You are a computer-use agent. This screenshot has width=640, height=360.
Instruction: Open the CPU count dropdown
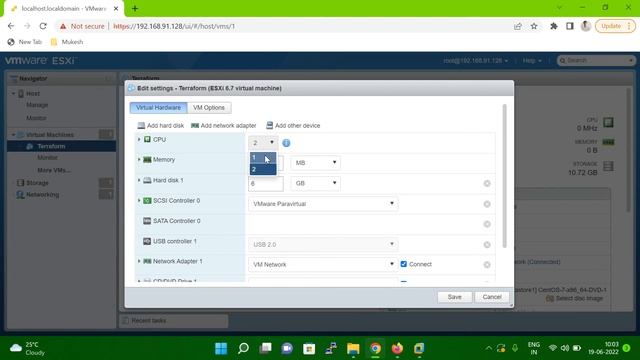point(263,142)
